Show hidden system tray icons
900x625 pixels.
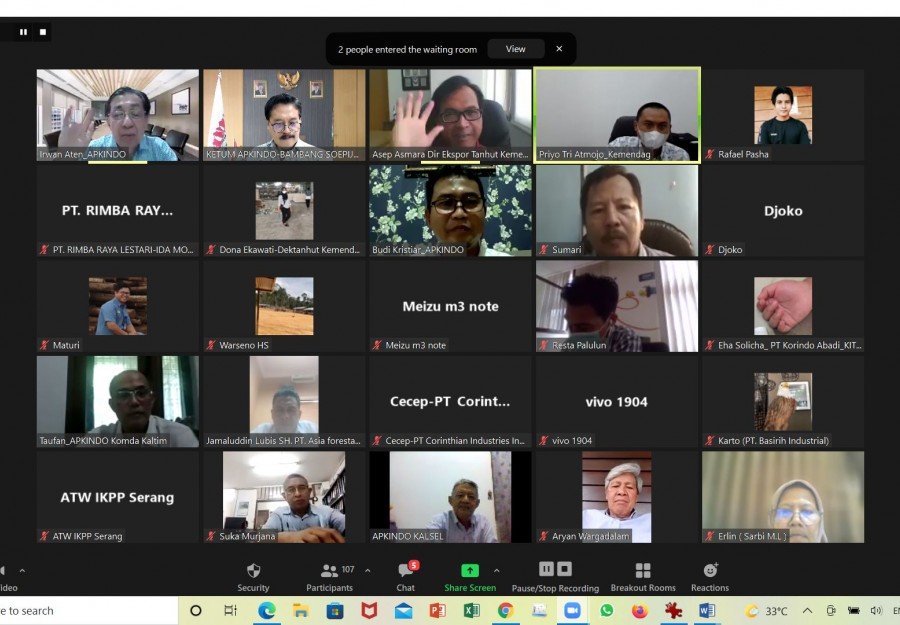(807, 611)
